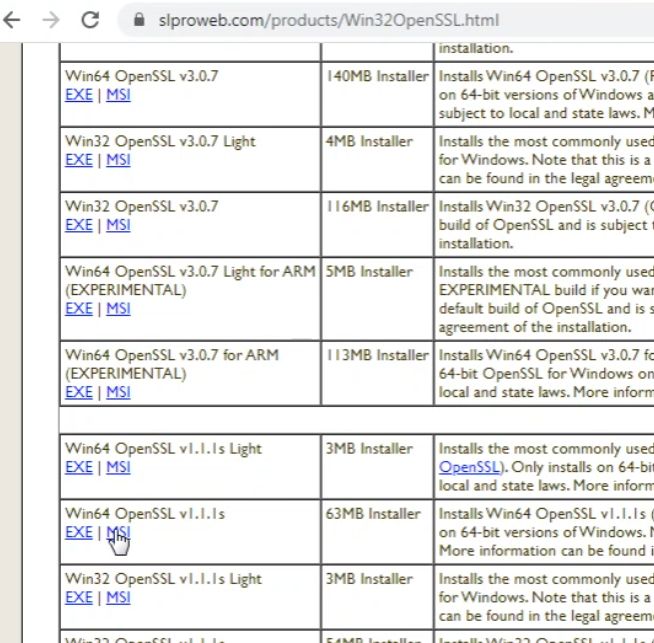
Task: Select the '116MB Installer' cell text
Action: pyautogui.click(x=377, y=206)
